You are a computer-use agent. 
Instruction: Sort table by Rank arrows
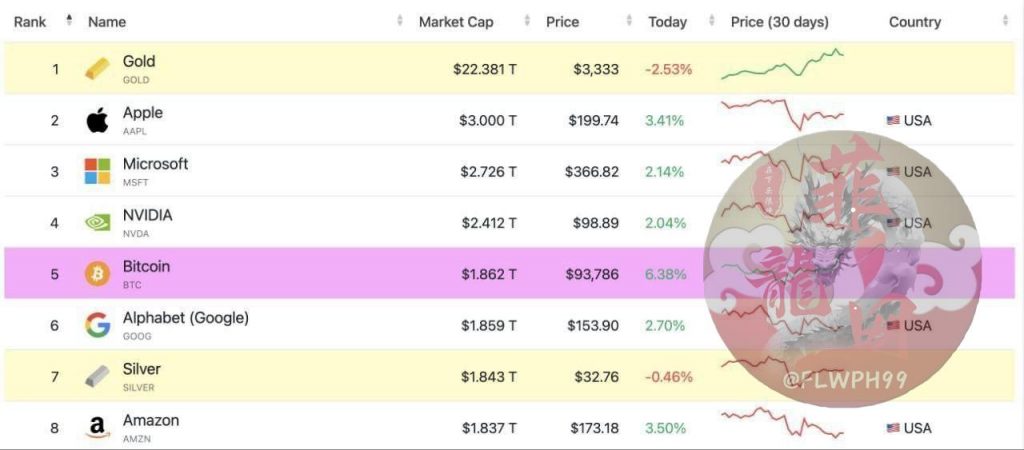(x=69, y=21)
